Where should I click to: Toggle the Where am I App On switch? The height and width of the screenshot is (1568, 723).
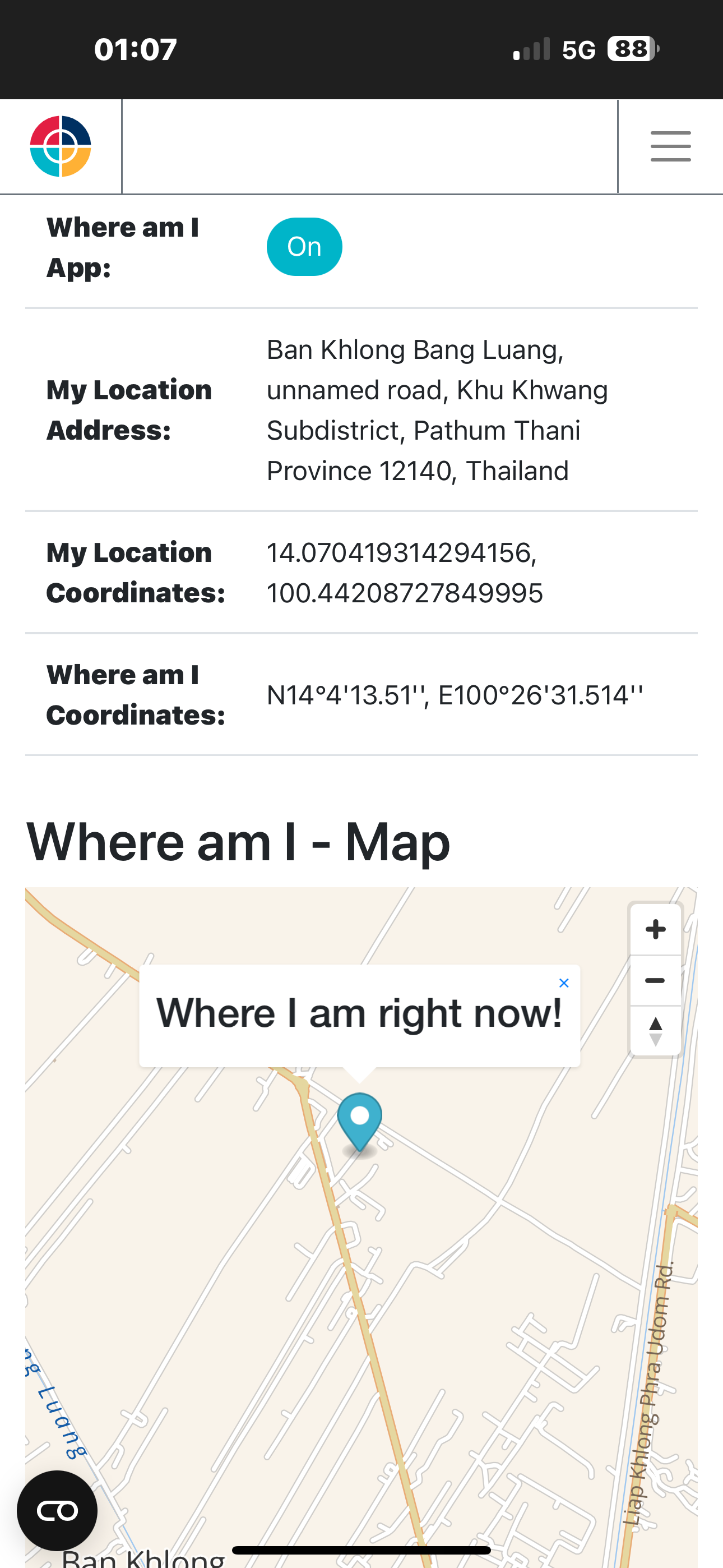[x=304, y=247]
